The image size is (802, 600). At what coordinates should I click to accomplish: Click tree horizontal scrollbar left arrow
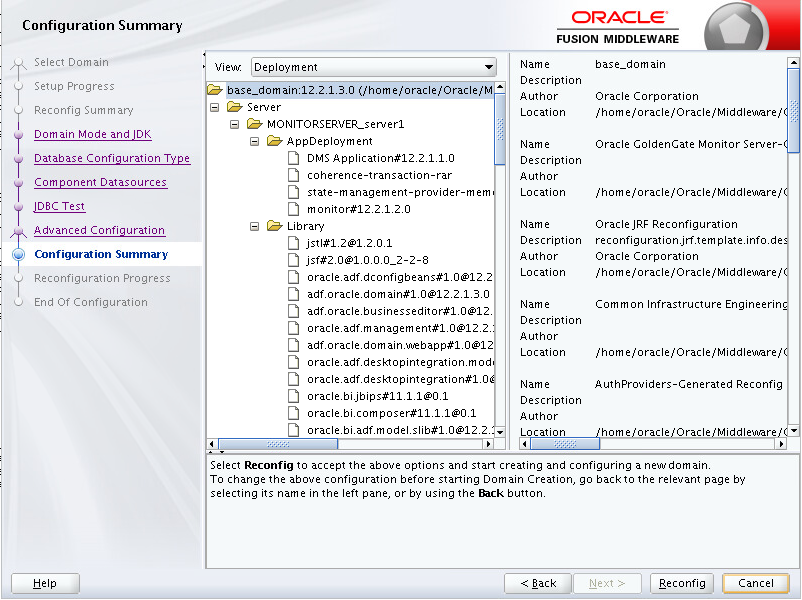pos(213,444)
